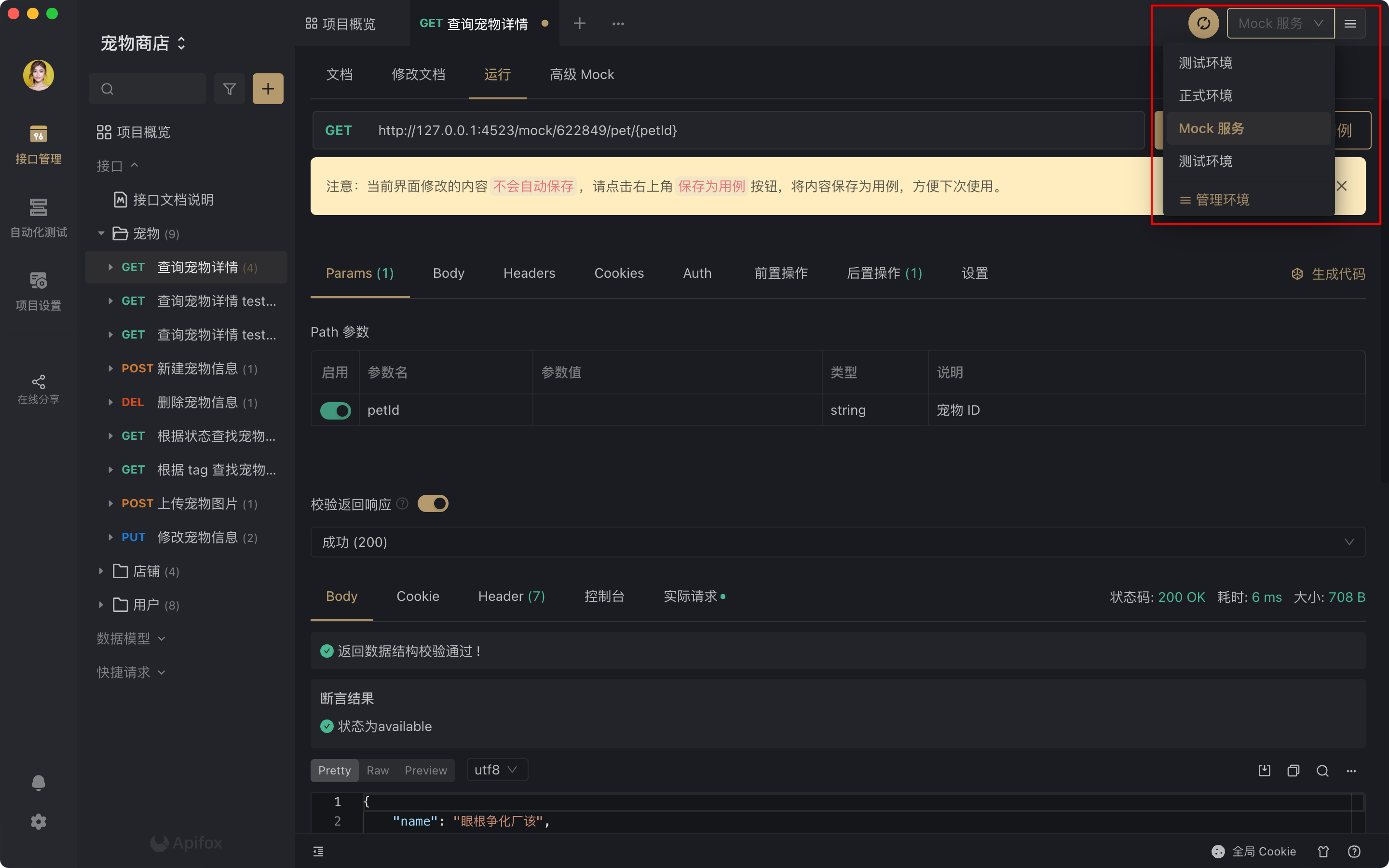Copy response body with copy icon

pos(1293,771)
